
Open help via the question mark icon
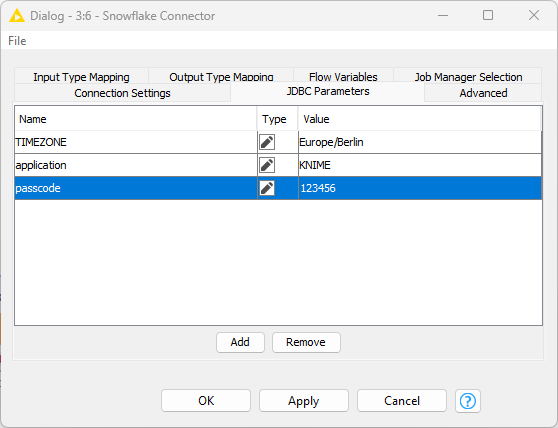(x=468, y=401)
